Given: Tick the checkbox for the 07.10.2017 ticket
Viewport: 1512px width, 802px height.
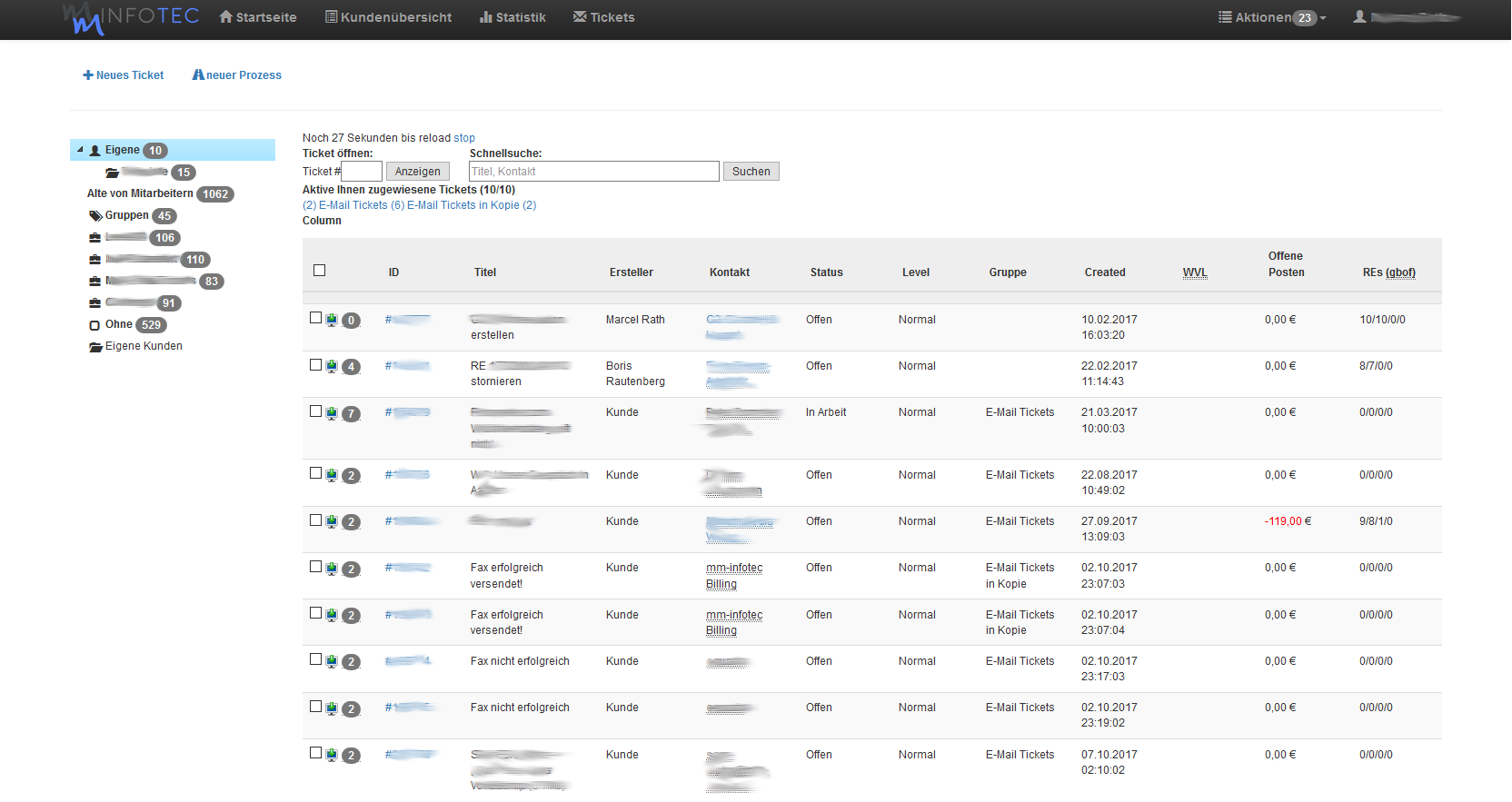Looking at the screenshot, I should pos(315,753).
